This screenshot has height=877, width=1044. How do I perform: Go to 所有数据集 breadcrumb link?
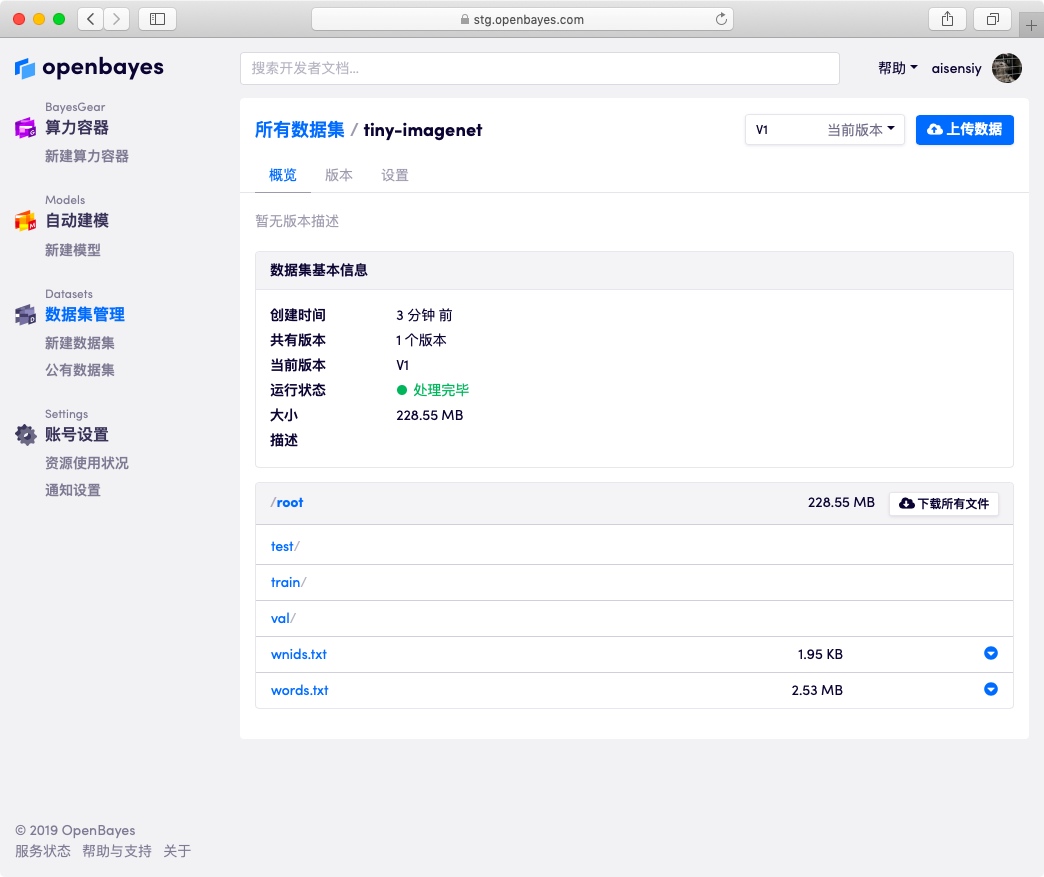tap(300, 129)
